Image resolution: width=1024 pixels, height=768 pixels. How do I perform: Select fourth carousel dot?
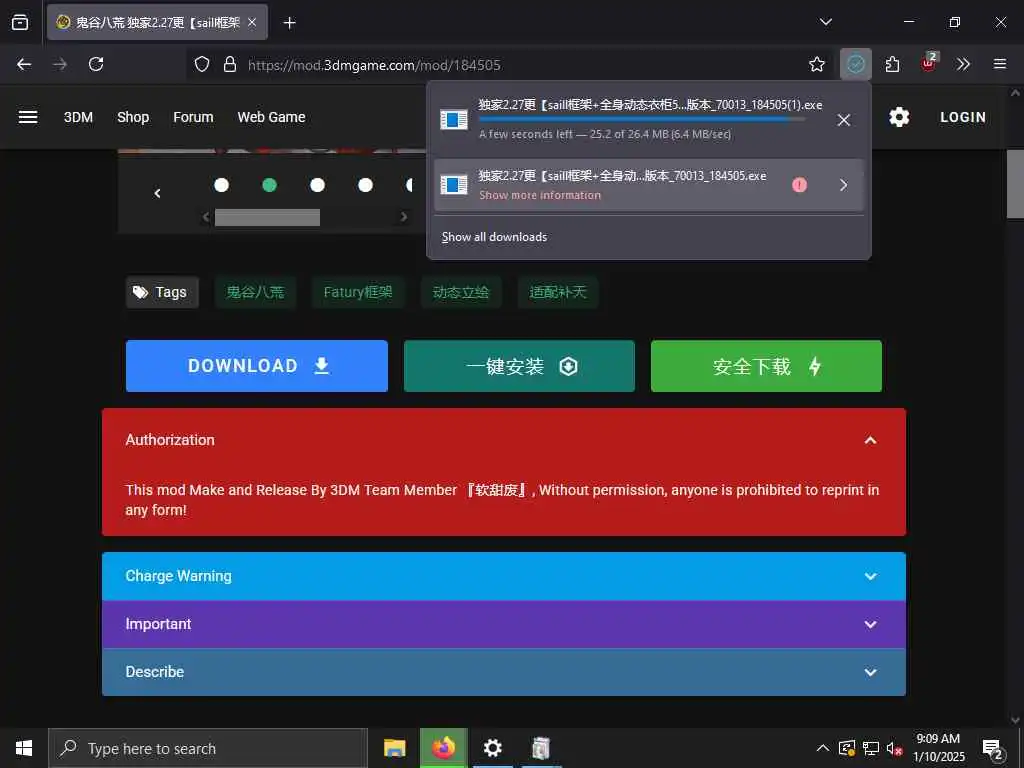pyautogui.click(x=366, y=185)
